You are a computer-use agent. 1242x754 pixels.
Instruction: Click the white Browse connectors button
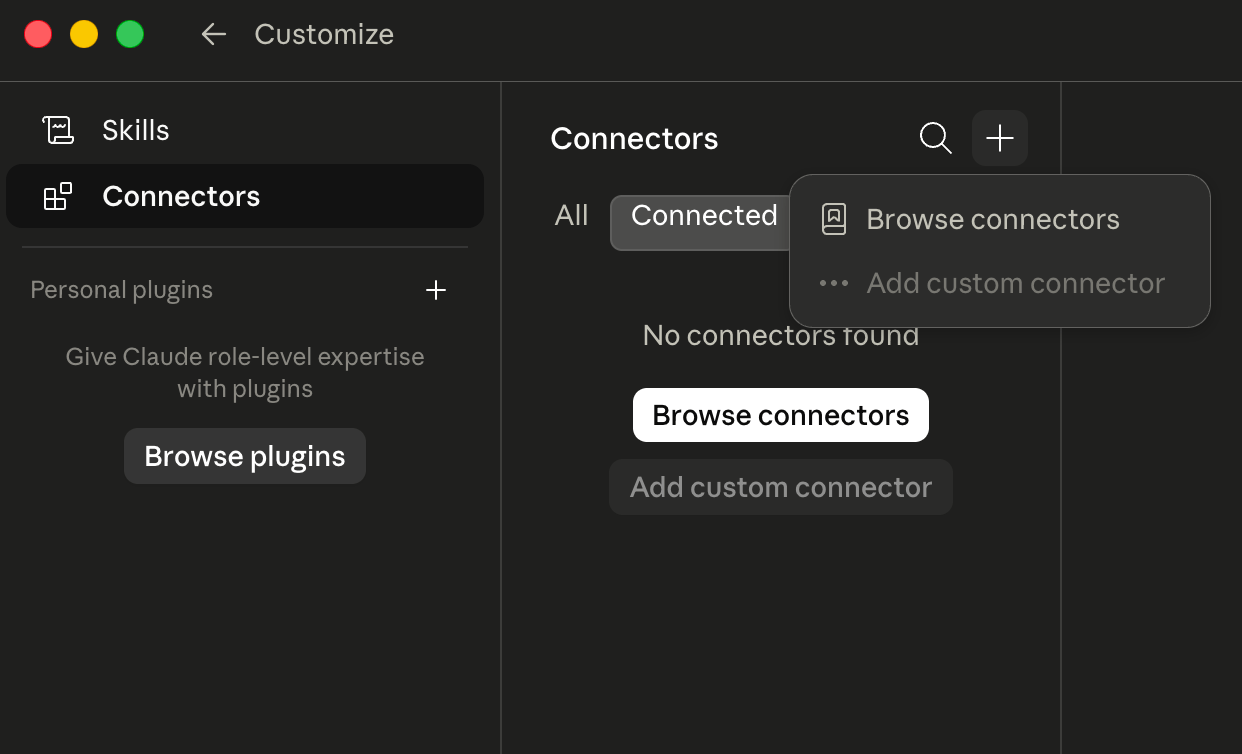tap(781, 415)
